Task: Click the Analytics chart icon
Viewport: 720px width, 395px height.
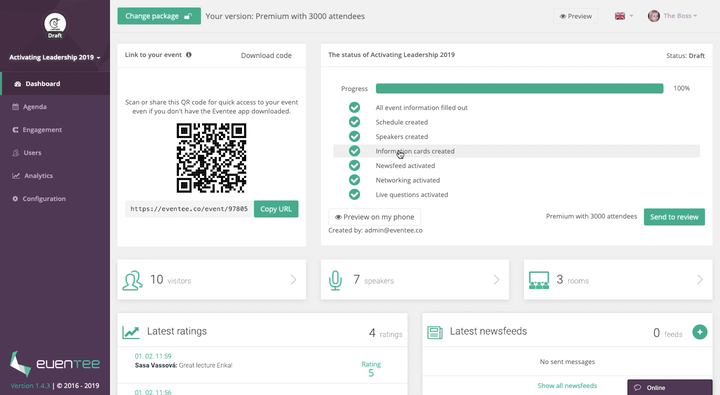Action: coord(16,175)
